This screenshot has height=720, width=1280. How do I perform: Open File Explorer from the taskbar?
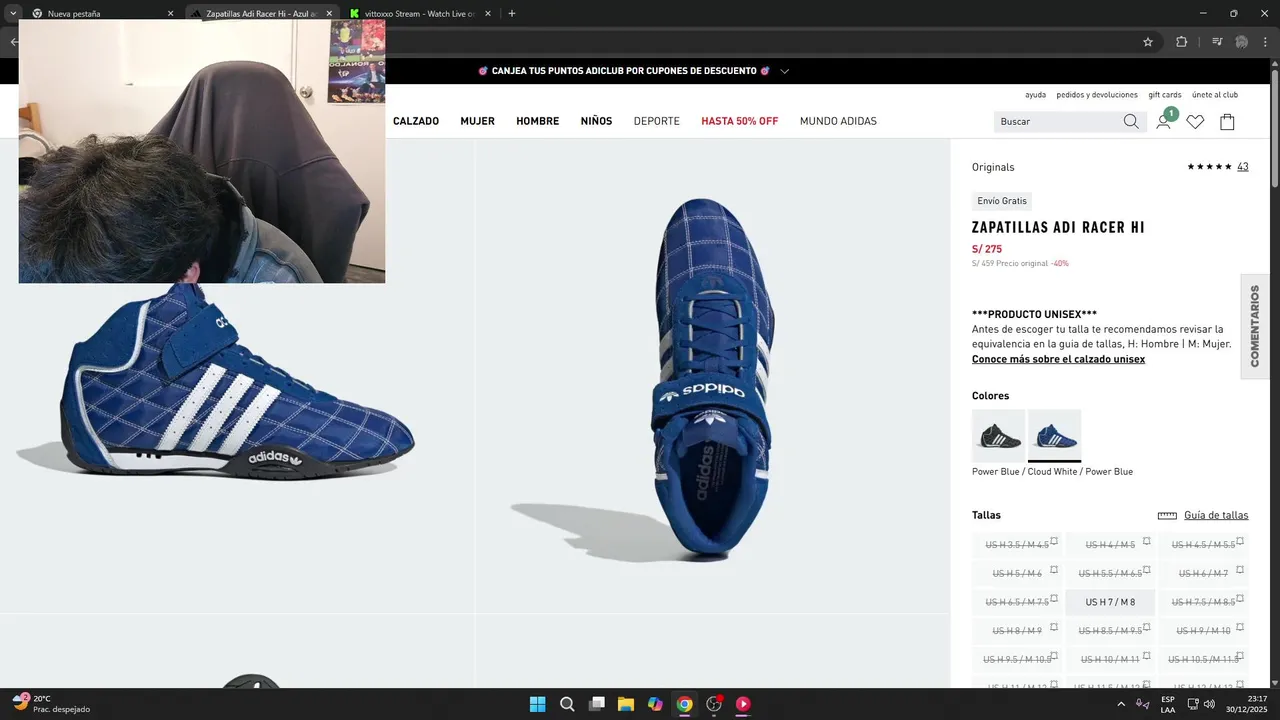tap(625, 704)
